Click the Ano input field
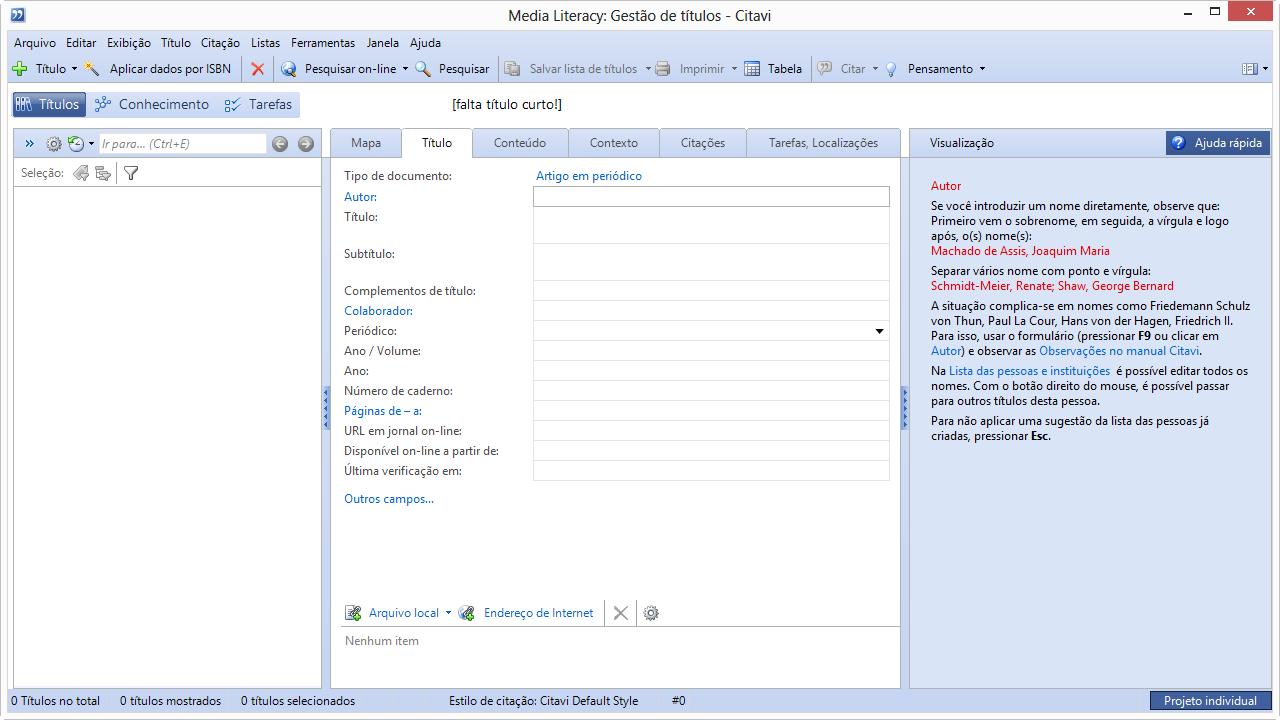1280x720 pixels. [711, 371]
